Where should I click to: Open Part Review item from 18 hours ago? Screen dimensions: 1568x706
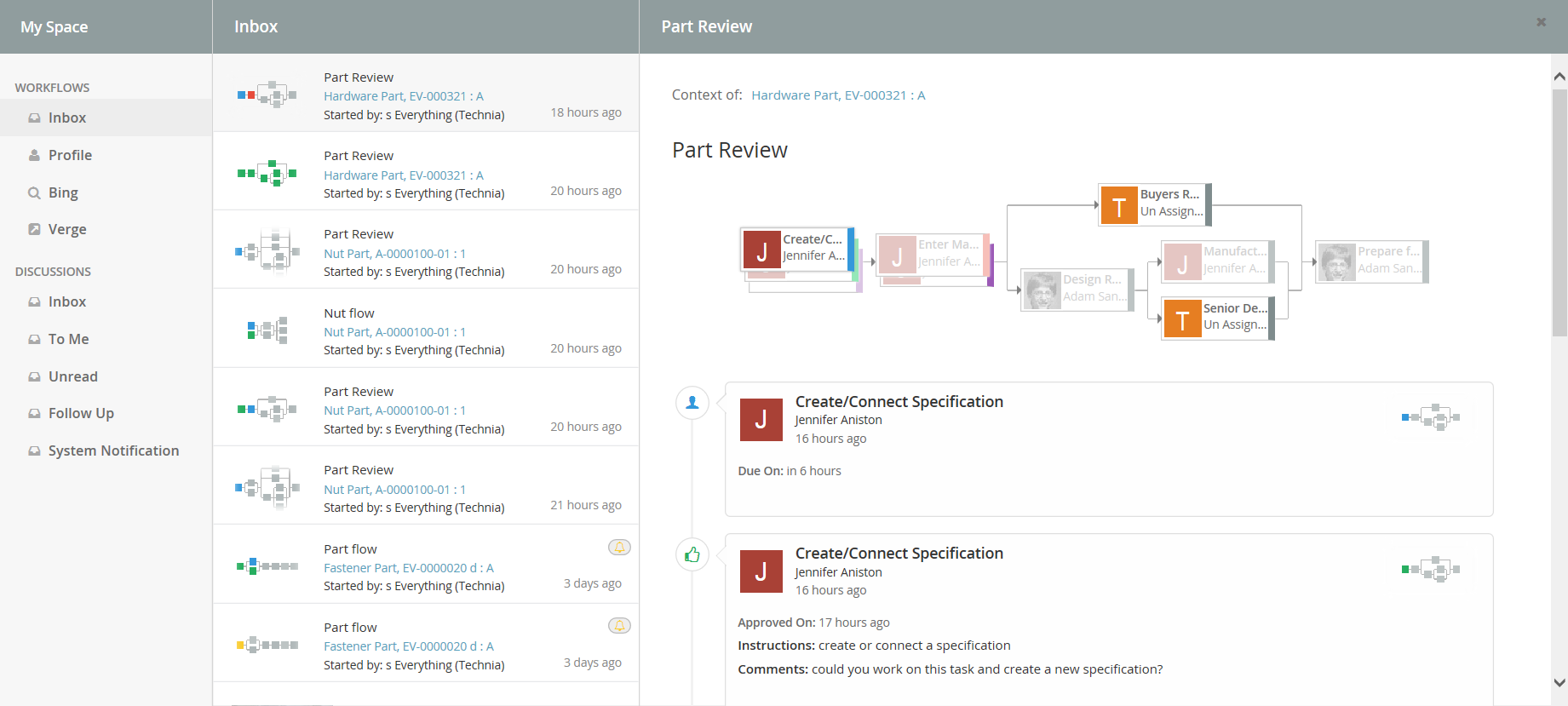click(426, 94)
